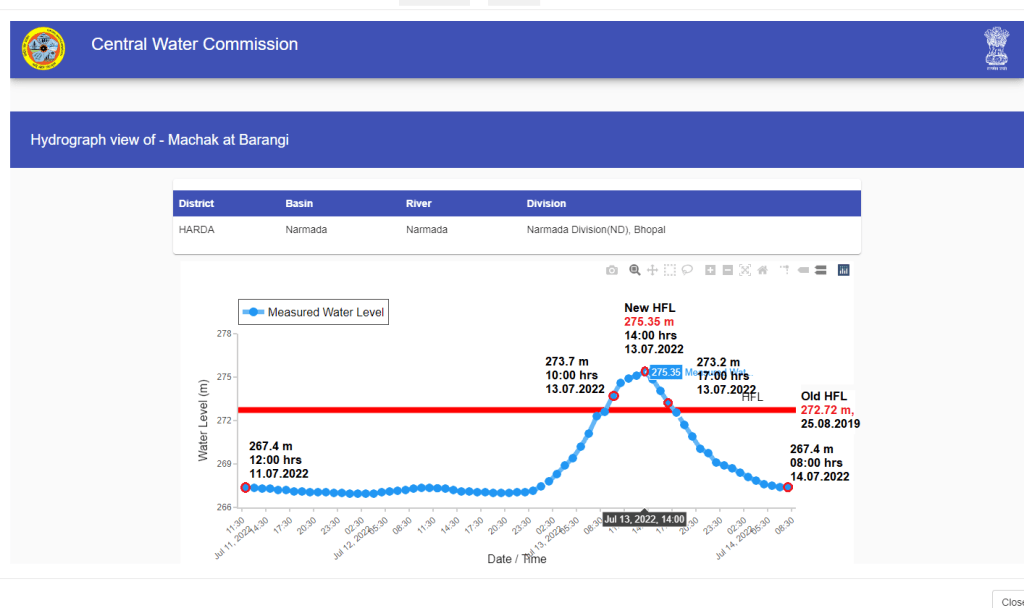Zoom in using the plus icon

click(710, 270)
